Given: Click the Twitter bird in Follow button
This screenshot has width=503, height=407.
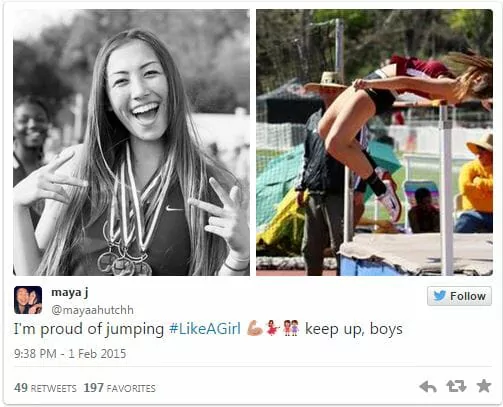Looking at the screenshot, I should 440,296.
